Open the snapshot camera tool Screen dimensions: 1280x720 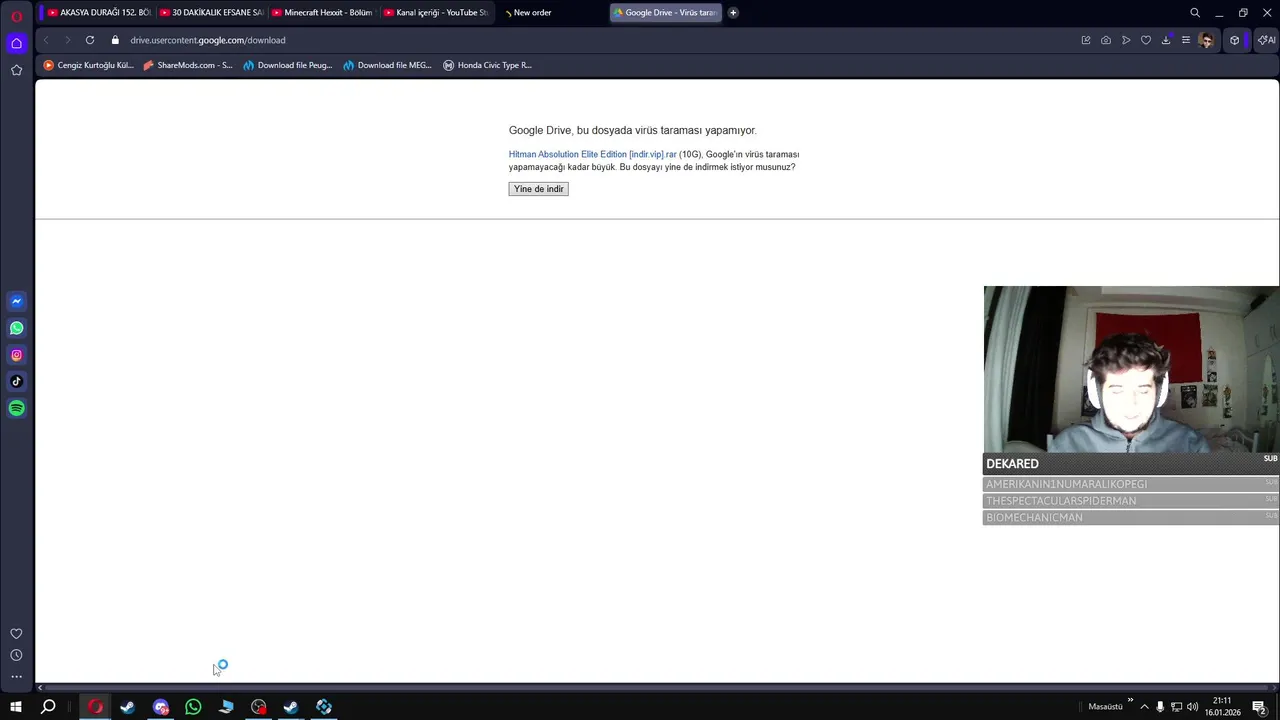tap(1106, 40)
